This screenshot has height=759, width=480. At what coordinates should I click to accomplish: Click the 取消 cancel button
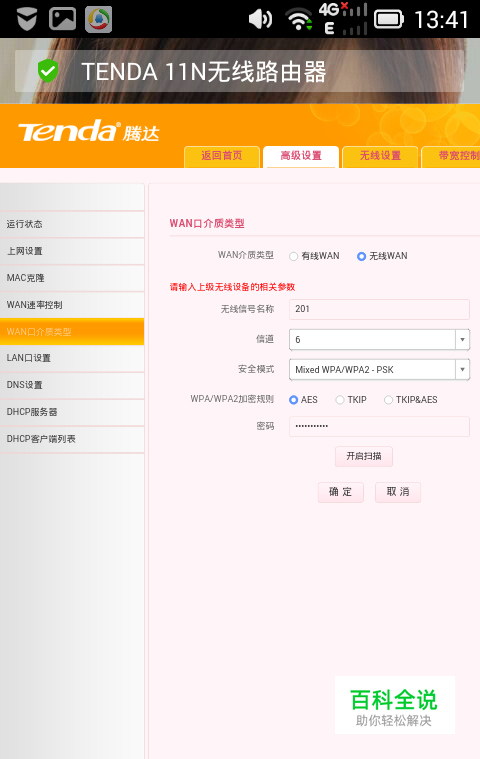pyautogui.click(x=398, y=492)
